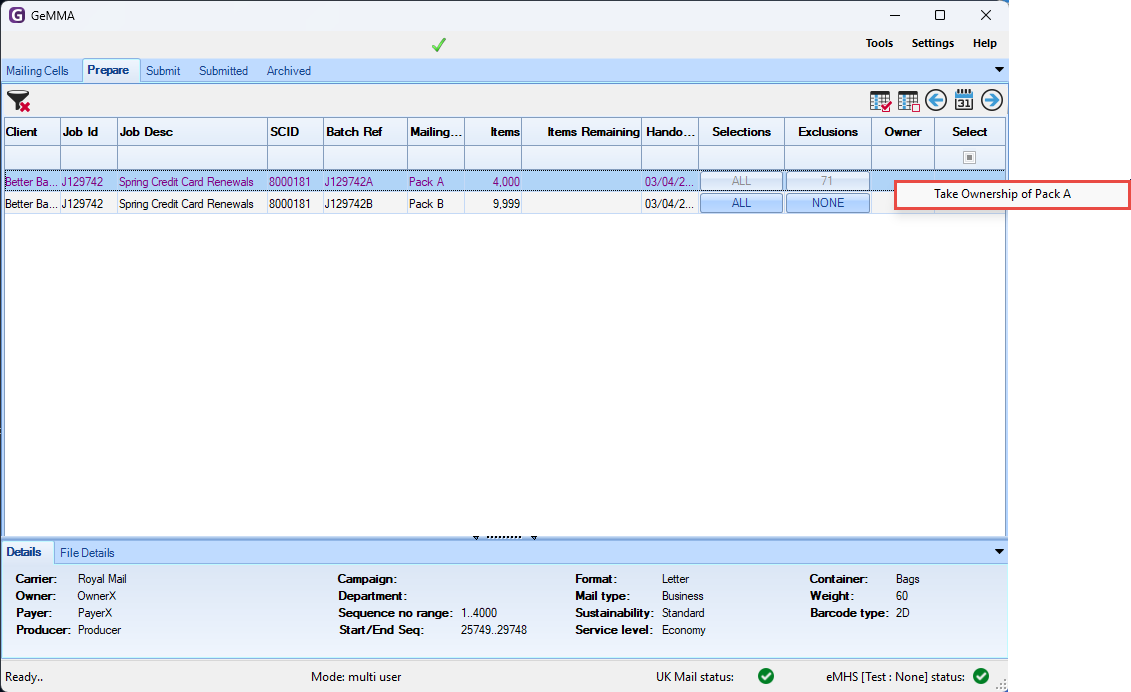1131x692 pixels.
Task: Clear the grid filter with funnel icon
Action: pyautogui.click(x=19, y=101)
